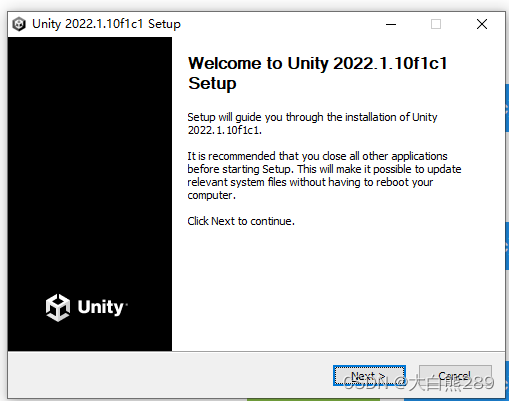Click the "Welcome to Unity 2022.1.10f1c1 Setup" heading
Image resolution: width=509 pixels, height=401 pixels.
point(317,73)
